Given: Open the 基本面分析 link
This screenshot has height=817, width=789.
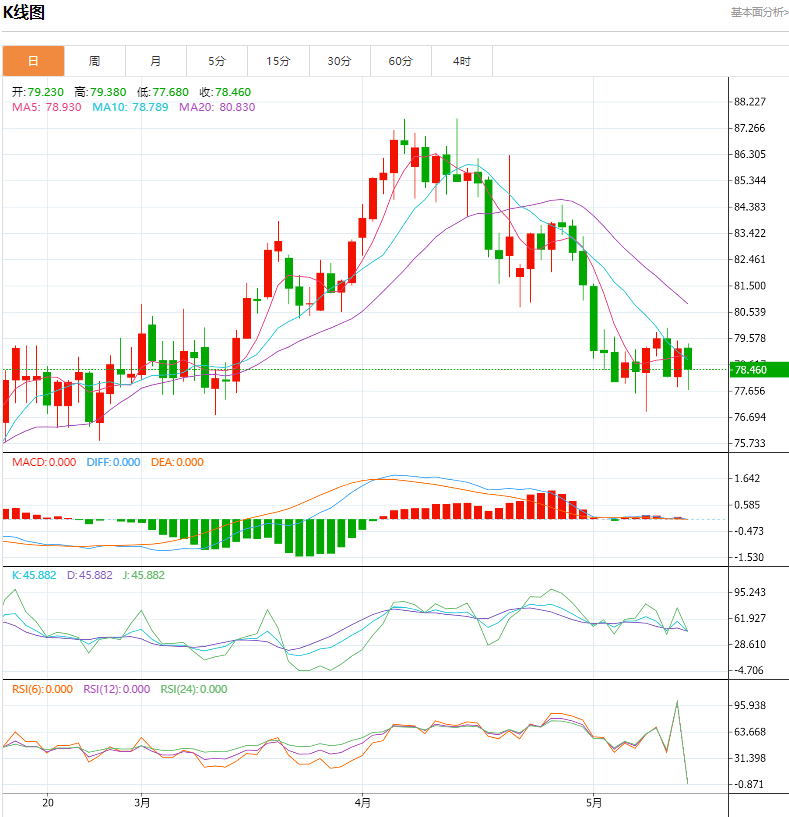Looking at the screenshot, I should click(x=759, y=12).
